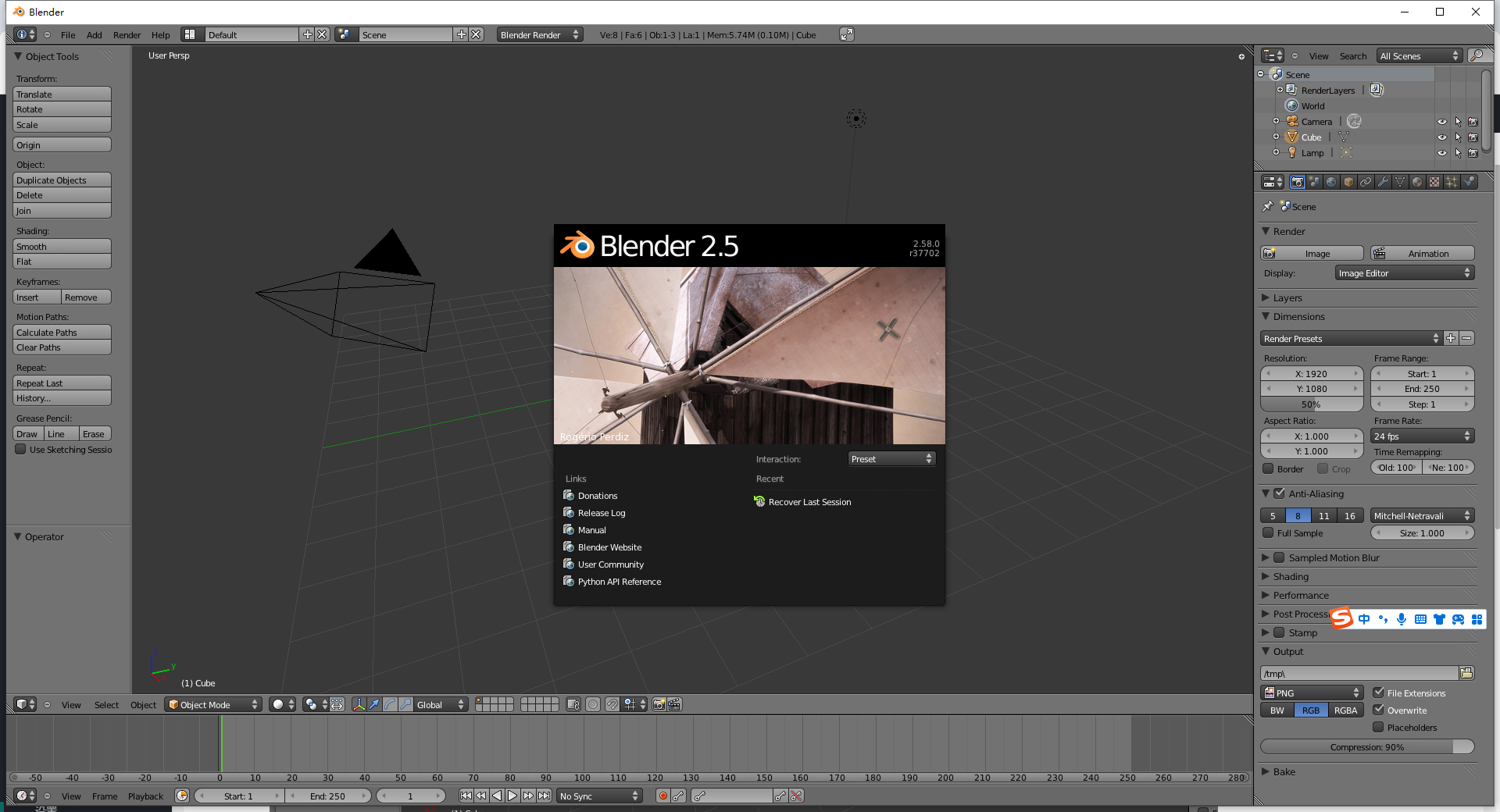This screenshot has height=812, width=1500.
Task: Click the Animation render button
Action: 1423,253
